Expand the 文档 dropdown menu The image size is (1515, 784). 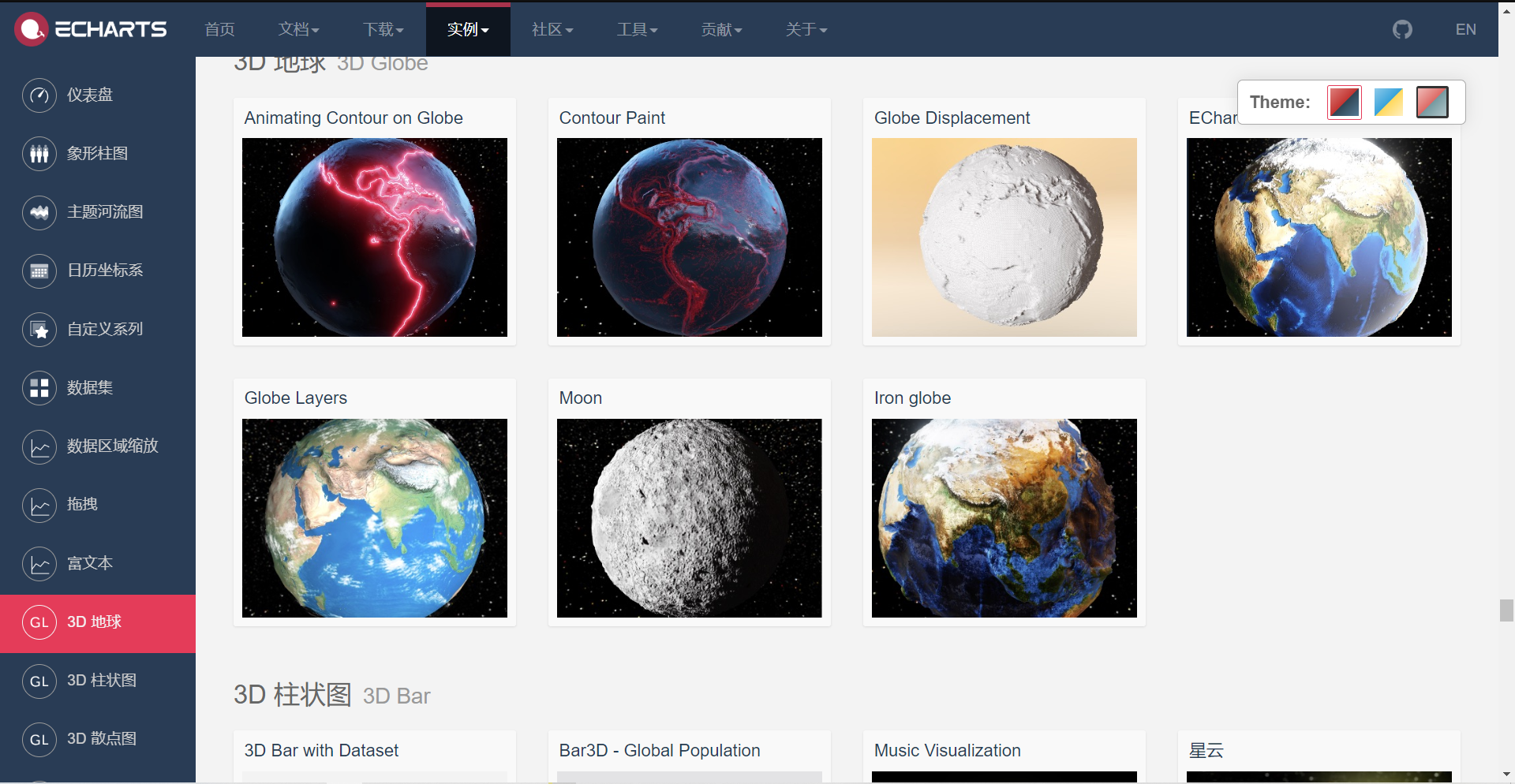(299, 30)
